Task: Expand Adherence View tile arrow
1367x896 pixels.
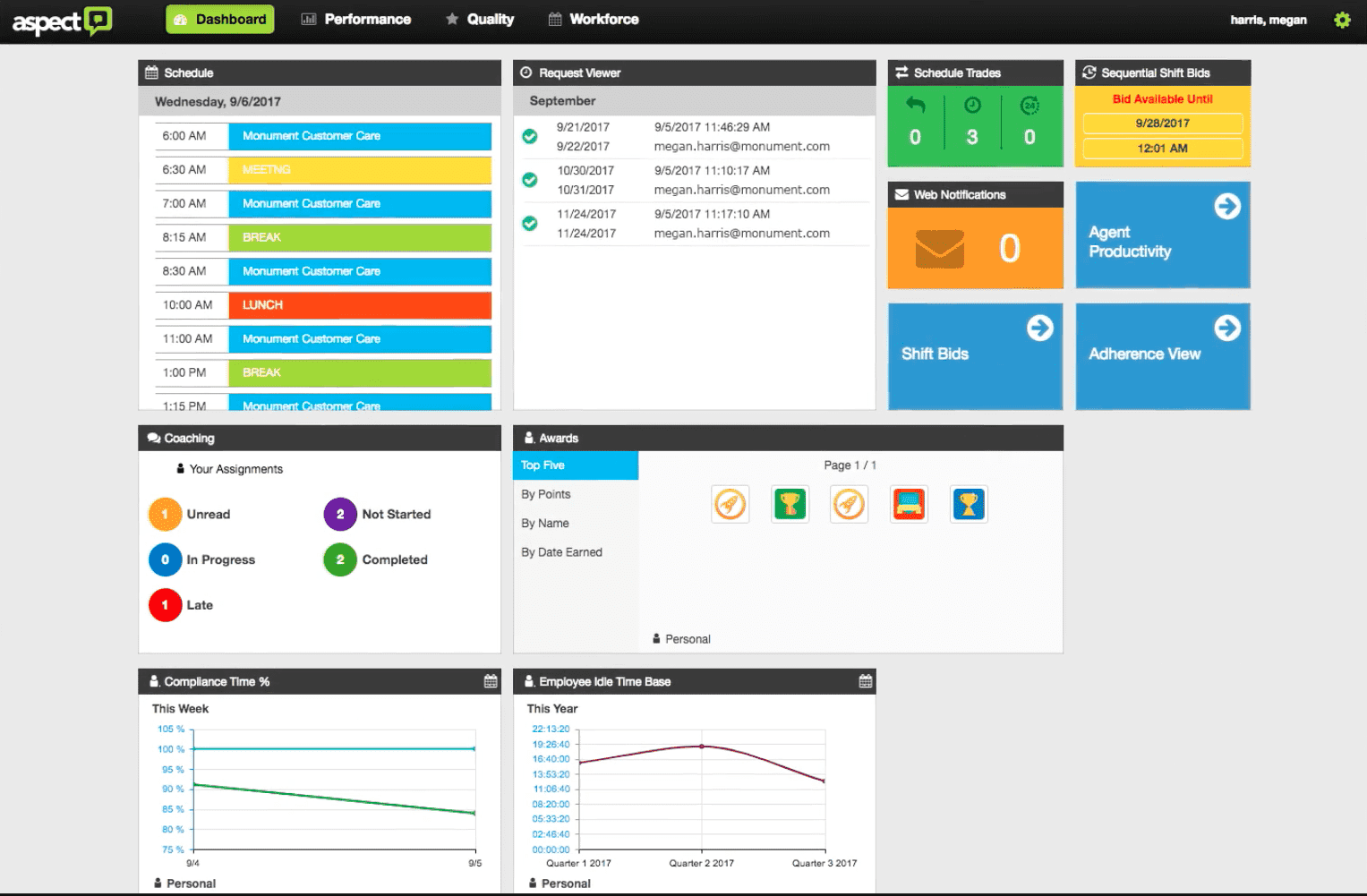Action: click(1226, 329)
